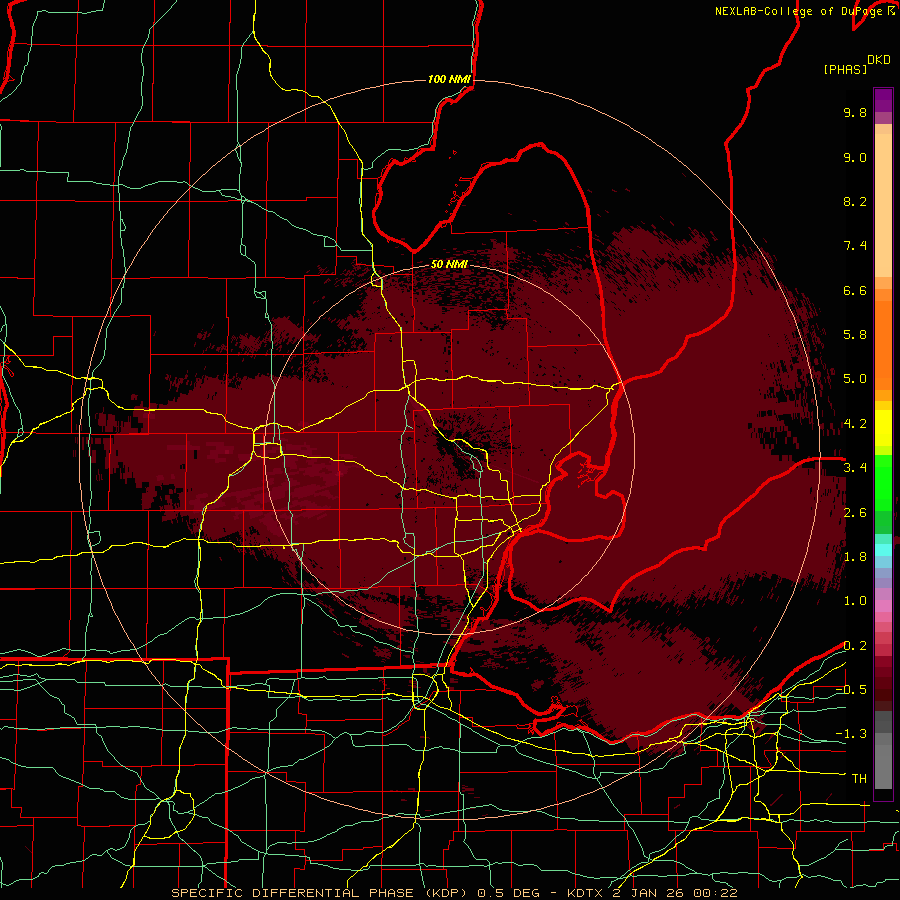Click the 1.8 scale value
The image size is (900, 900).
(x=855, y=557)
